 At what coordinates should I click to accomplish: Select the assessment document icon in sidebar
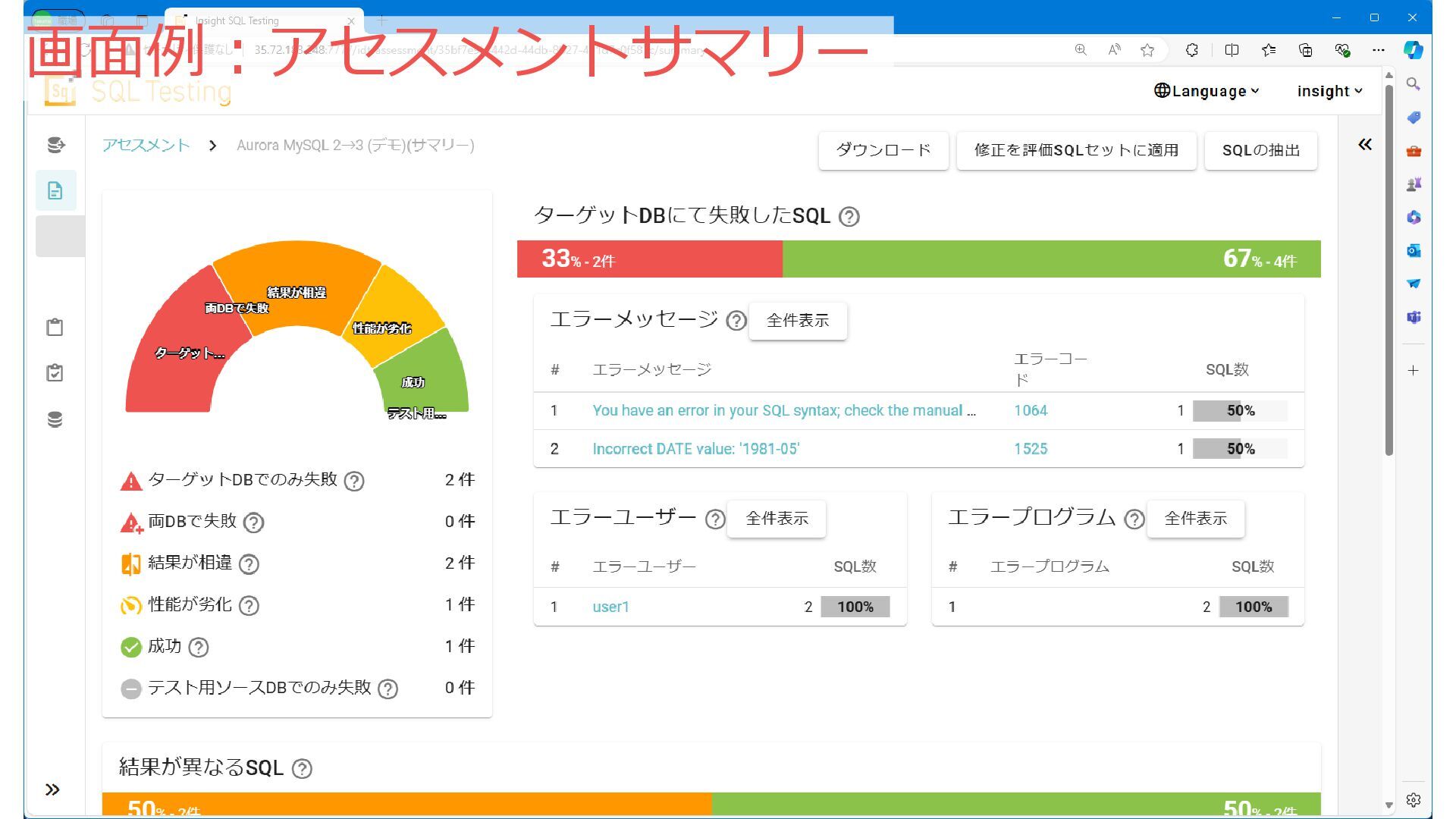pos(55,190)
